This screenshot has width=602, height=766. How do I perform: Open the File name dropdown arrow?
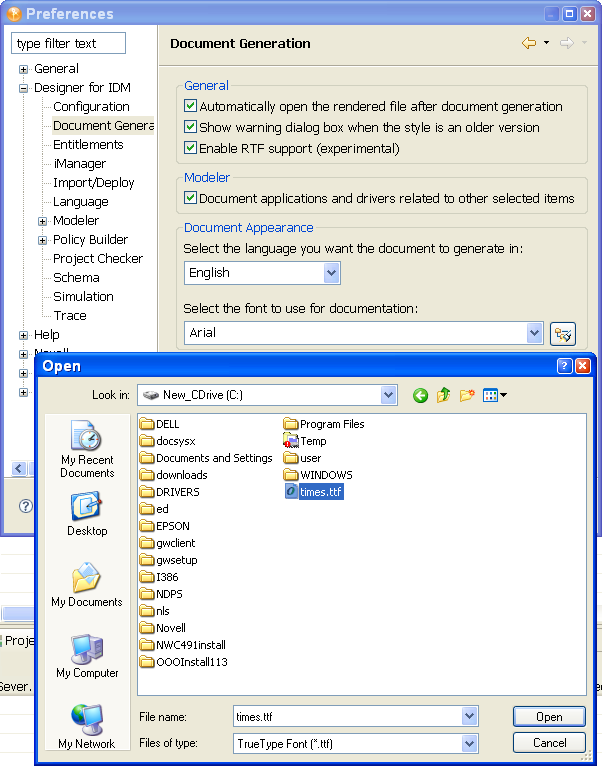[x=469, y=717]
